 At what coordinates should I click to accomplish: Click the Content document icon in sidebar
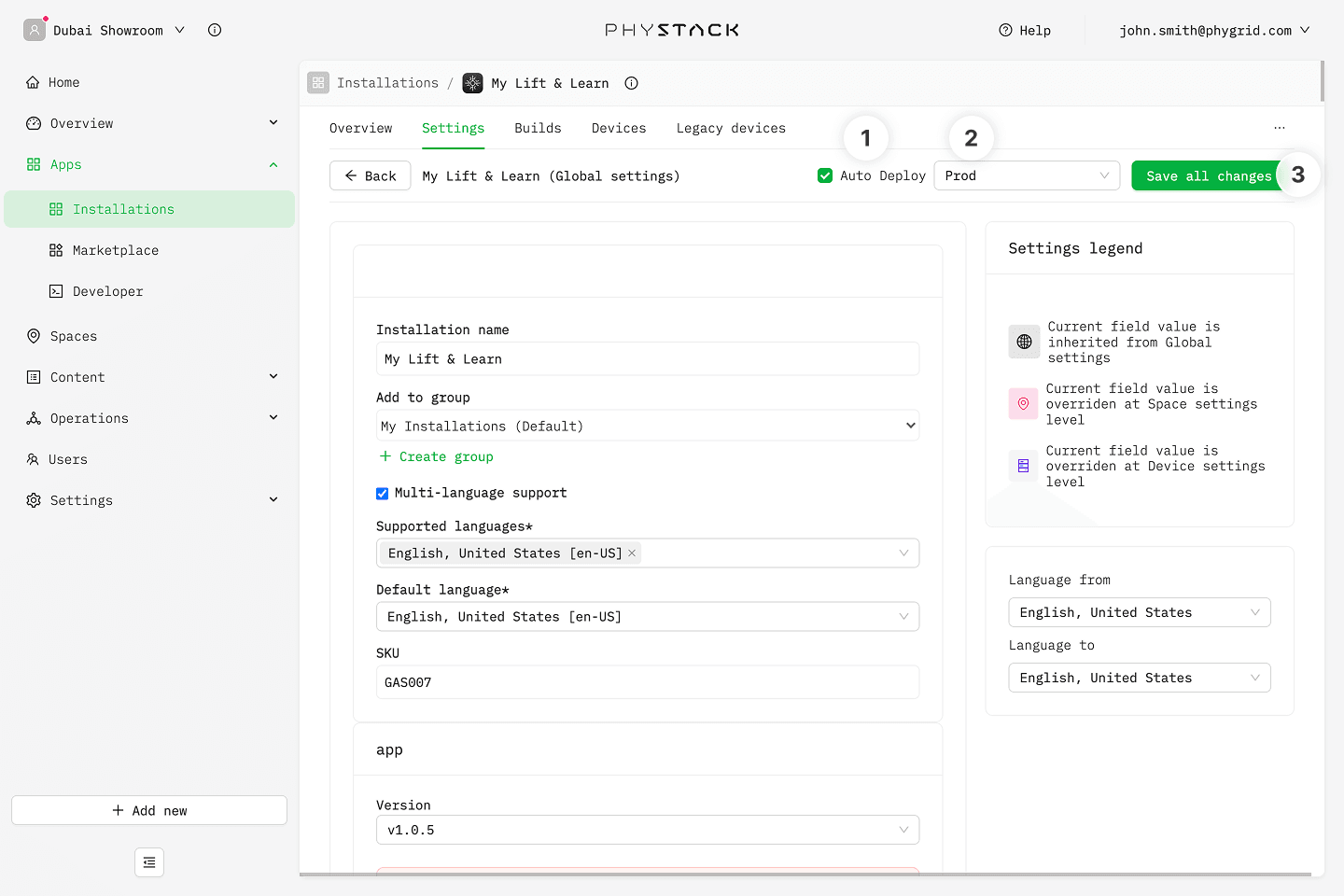click(34, 377)
